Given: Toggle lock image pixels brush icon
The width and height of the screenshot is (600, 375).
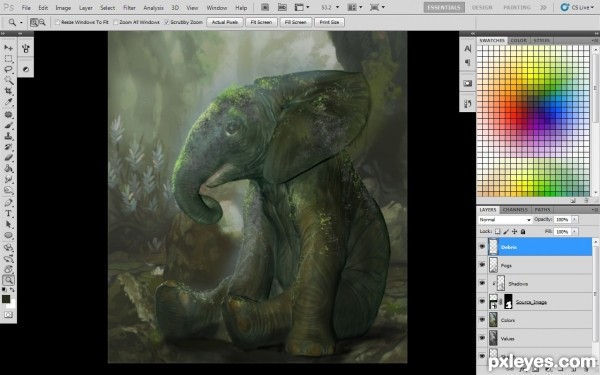Looking at the screenshot, I should point(506,232).
